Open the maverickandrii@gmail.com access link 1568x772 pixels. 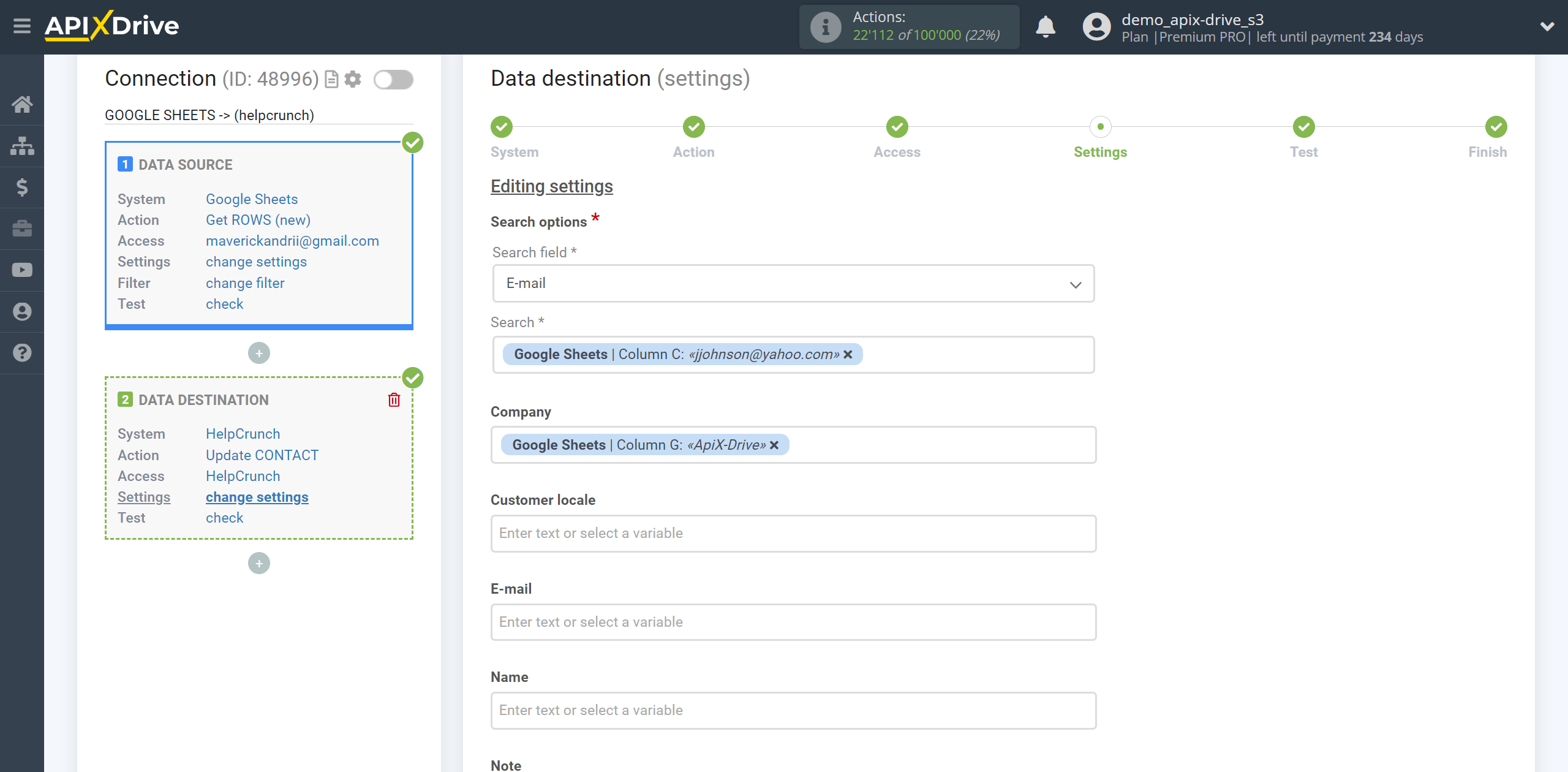292,241
